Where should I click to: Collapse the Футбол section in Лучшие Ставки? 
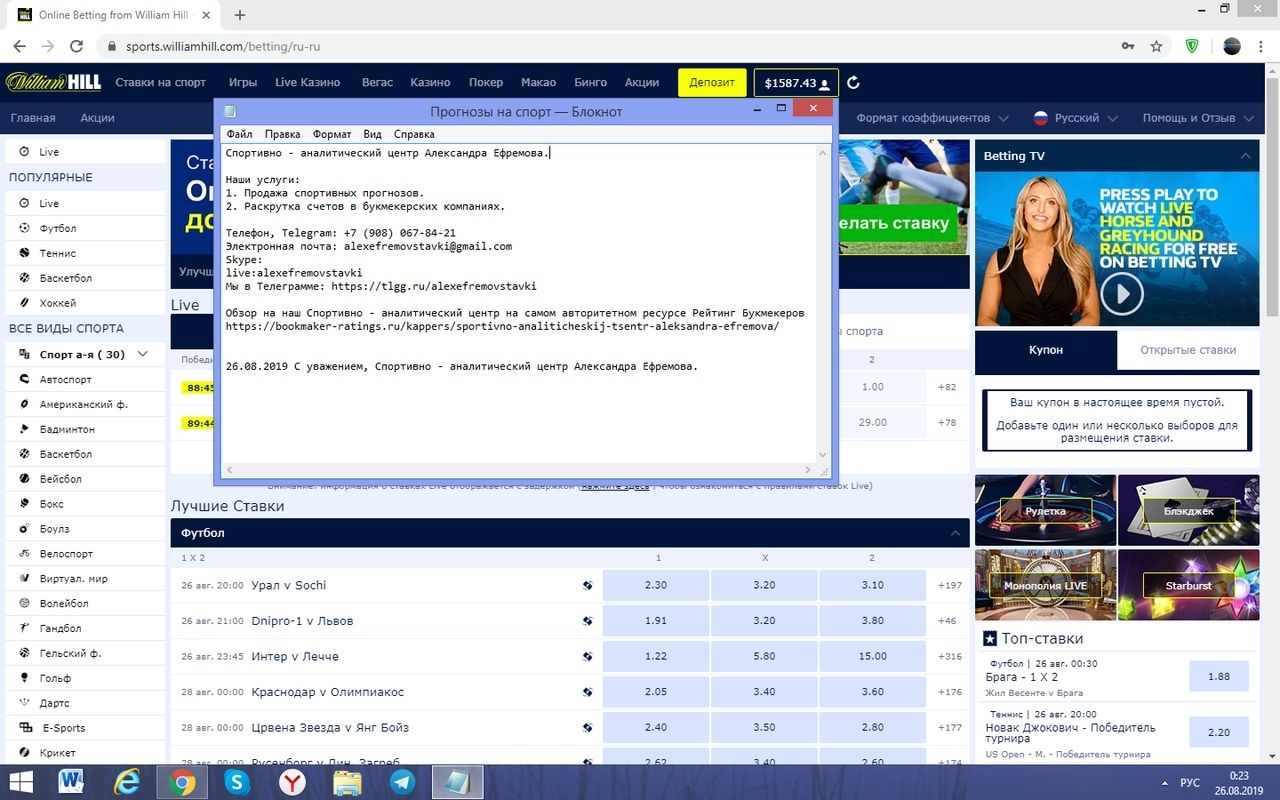coord(955,533)
